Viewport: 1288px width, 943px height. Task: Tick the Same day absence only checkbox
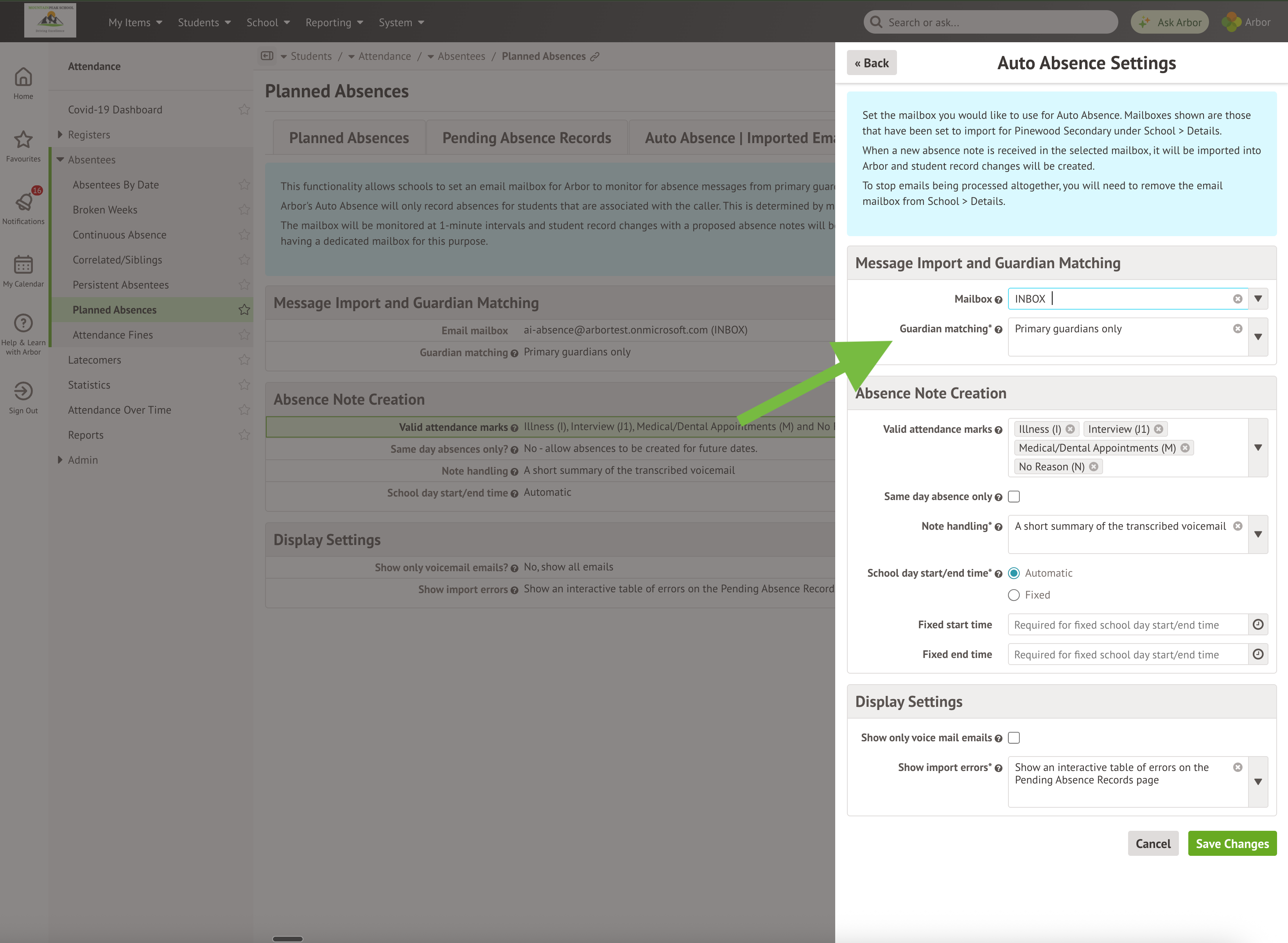[1014, 497]
